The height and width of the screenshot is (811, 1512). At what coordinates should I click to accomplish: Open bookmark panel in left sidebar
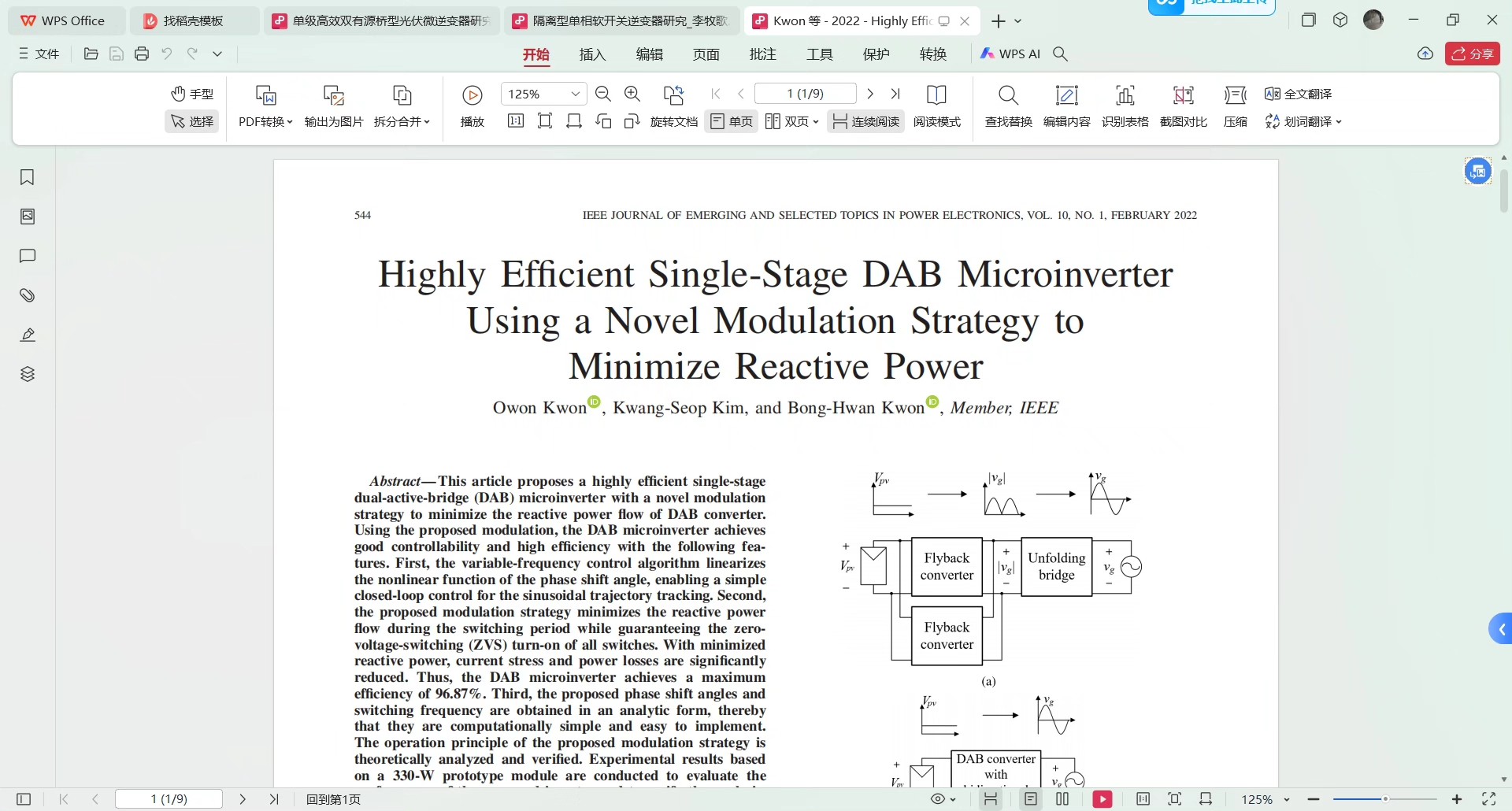point(28,177)
